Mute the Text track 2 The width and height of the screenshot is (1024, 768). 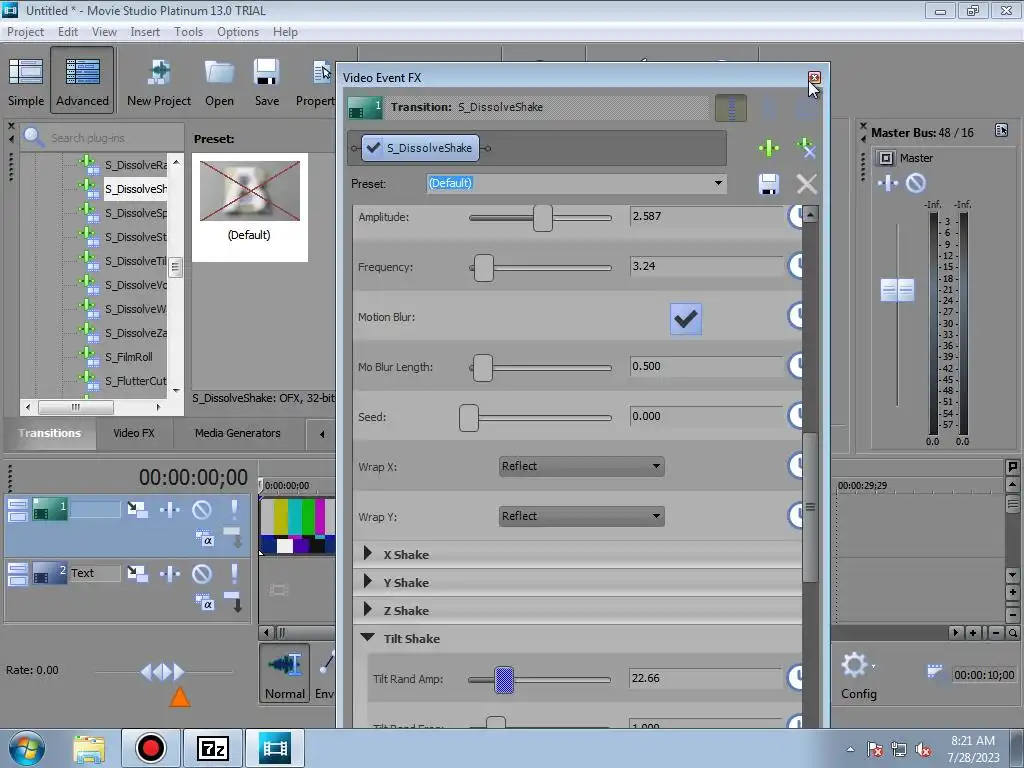[x=202, y=573]
